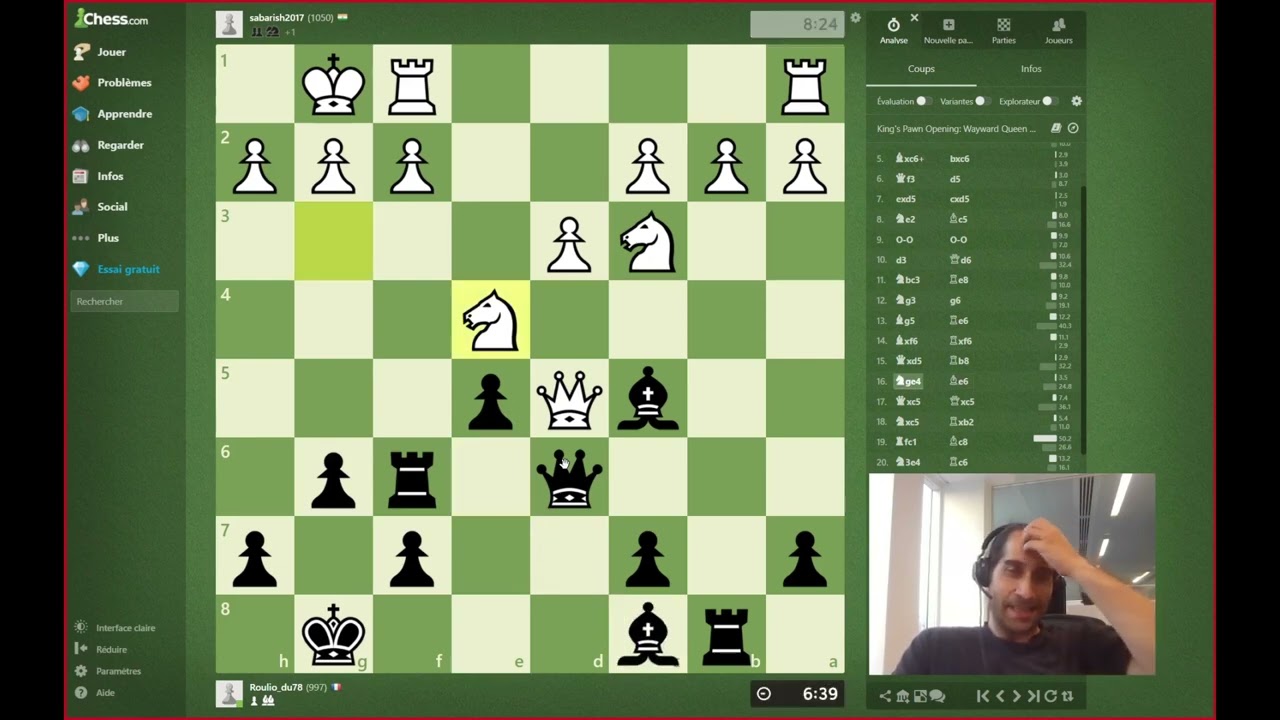Screen dimensions: 1280x720
Task: Select black's move 17 Qxc5
Action: pos(962,402)
